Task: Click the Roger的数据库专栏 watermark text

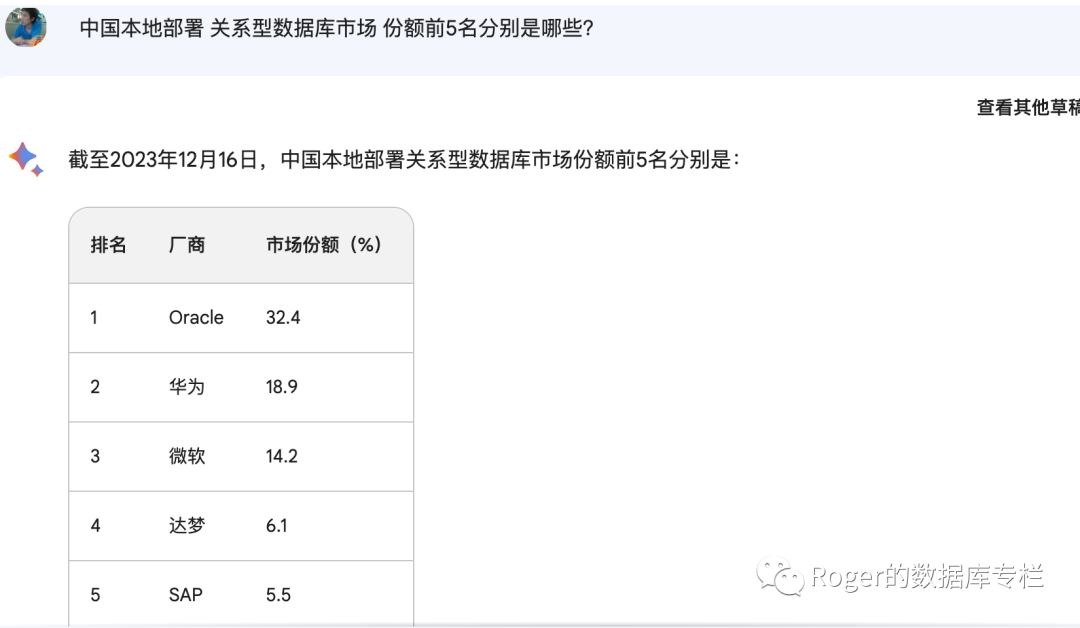Action: point(928,576)
